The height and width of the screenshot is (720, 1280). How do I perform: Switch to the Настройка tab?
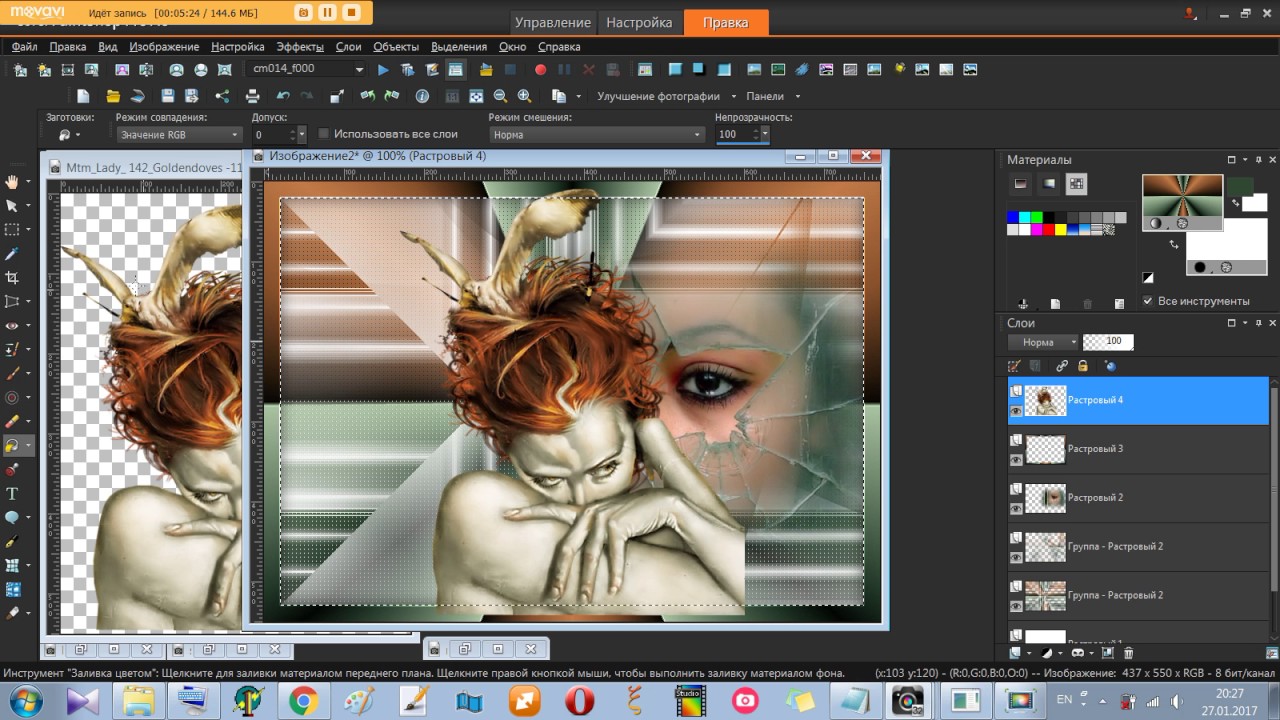[x=639, y=22]
